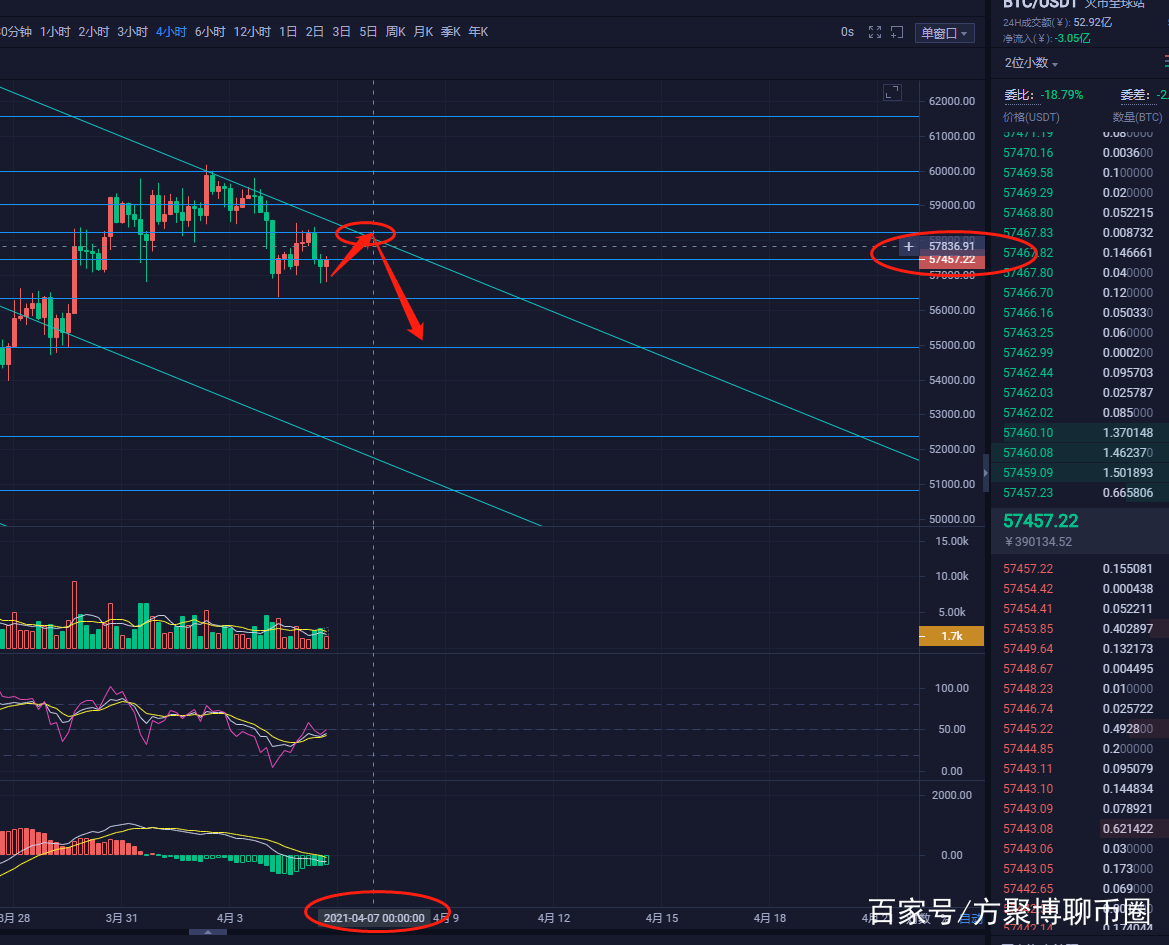The image size is (1169, 945).
Task: Expand the main chart pane icon
Action: 892,92
